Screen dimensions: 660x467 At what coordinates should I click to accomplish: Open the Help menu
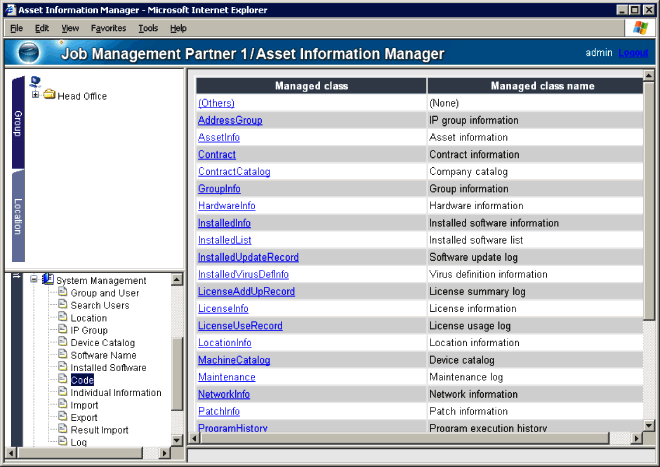[x=178, y=28]
